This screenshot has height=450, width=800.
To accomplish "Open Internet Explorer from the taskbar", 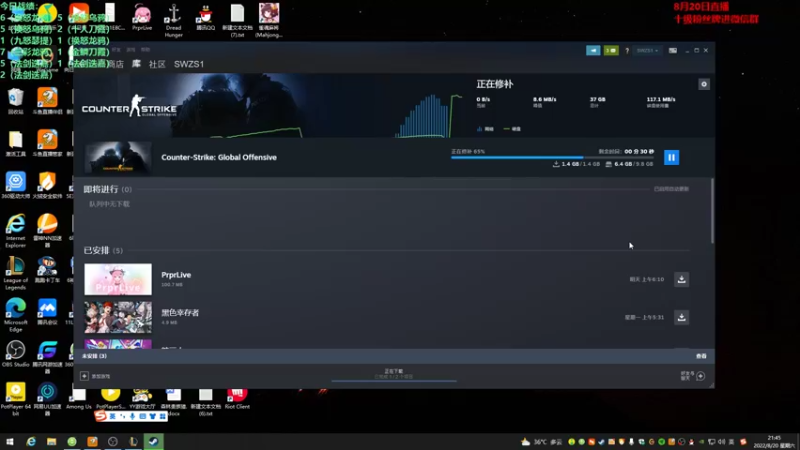I will 31,441.
